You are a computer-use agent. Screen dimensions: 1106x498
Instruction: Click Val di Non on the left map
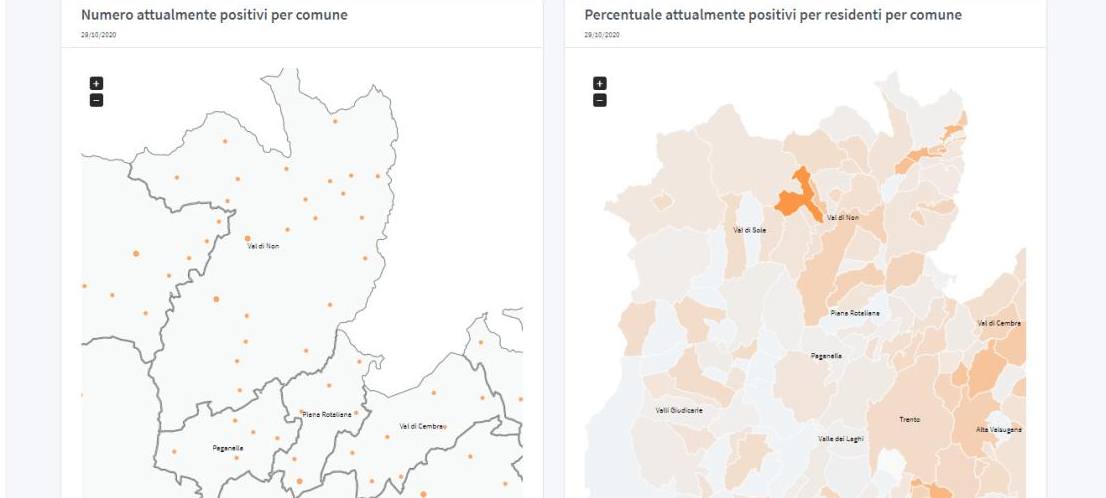point(263,245)
